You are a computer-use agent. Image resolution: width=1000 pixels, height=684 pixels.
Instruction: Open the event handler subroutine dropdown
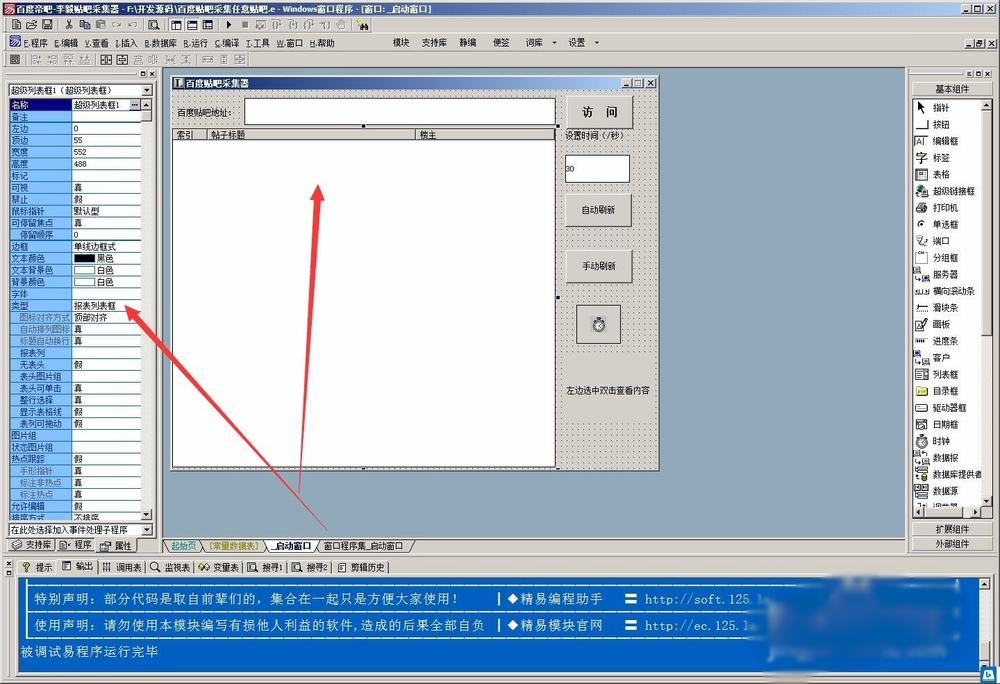[x=147, y=530]
